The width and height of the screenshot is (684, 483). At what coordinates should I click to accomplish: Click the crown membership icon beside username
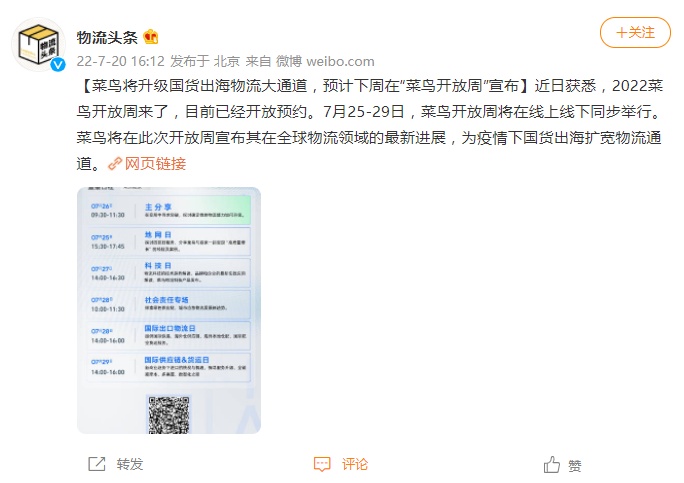pos(150,37)
